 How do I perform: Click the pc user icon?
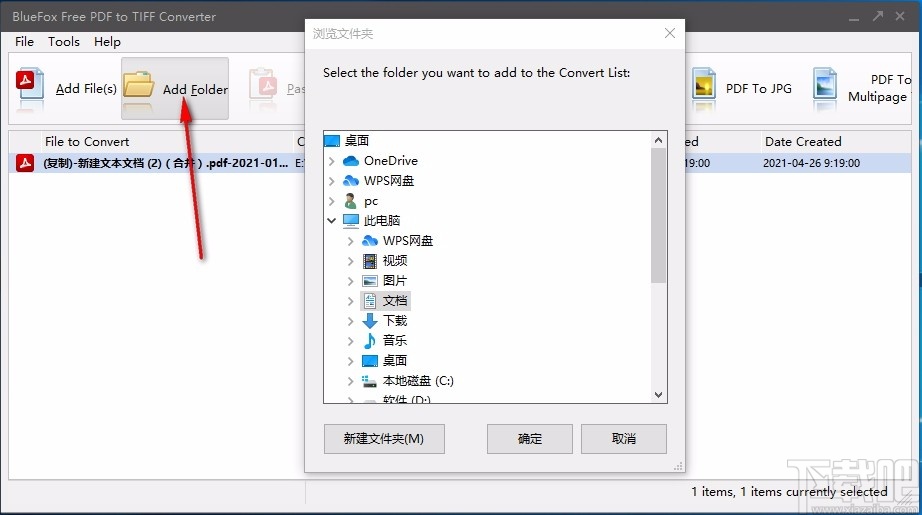(351, 201)
